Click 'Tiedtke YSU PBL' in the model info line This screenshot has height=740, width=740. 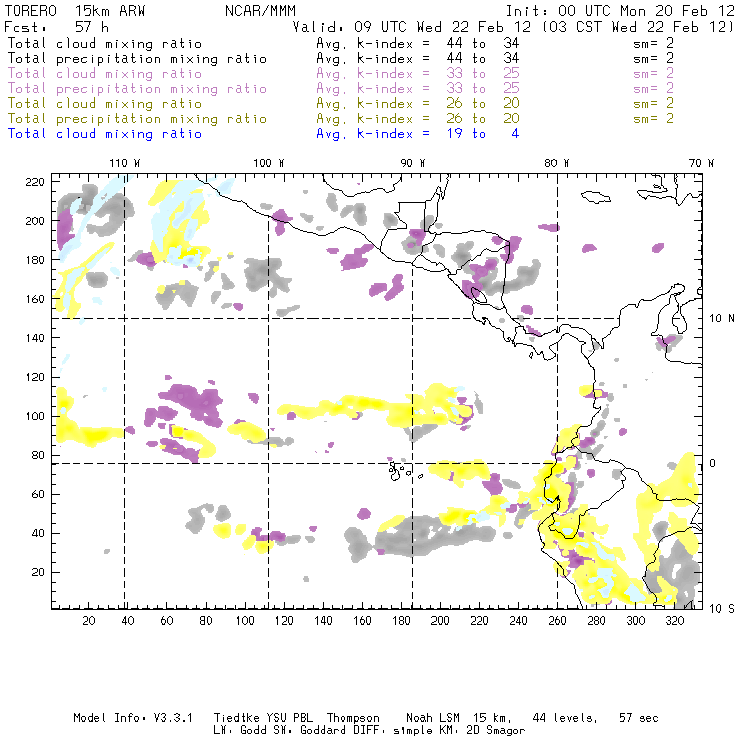[263, 718]
